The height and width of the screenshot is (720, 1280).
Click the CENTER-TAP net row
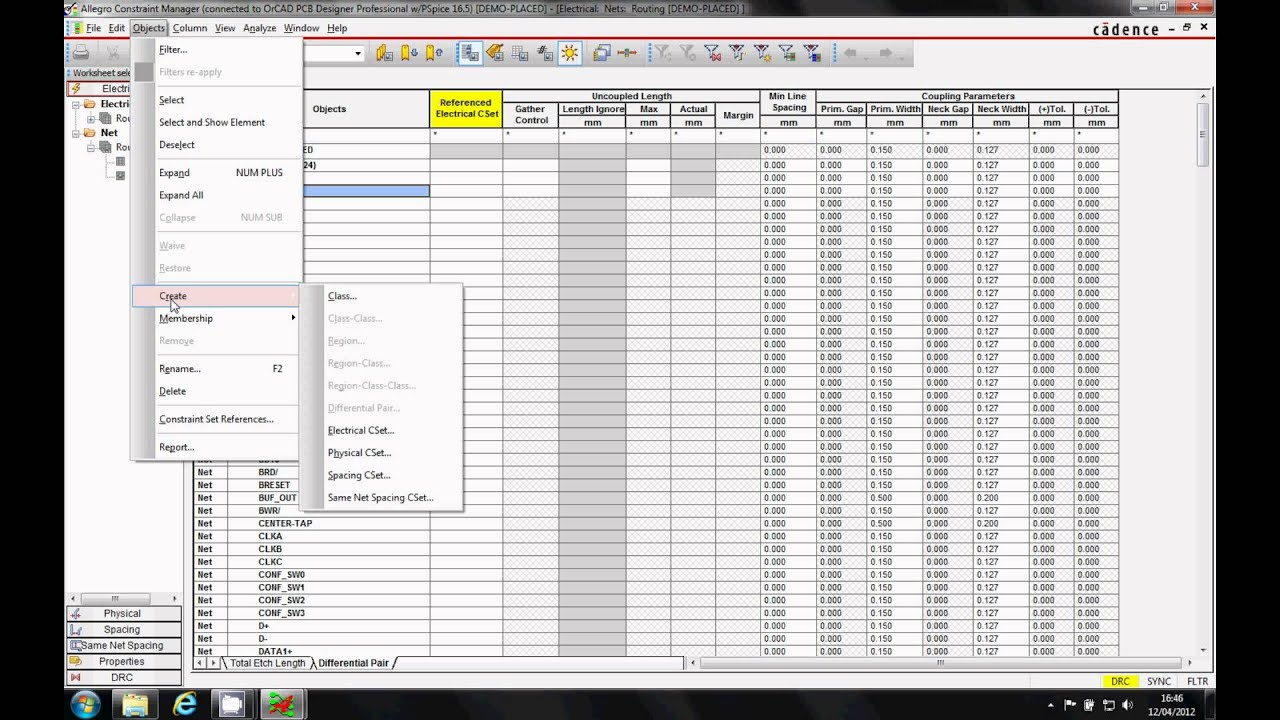(286, 523)
